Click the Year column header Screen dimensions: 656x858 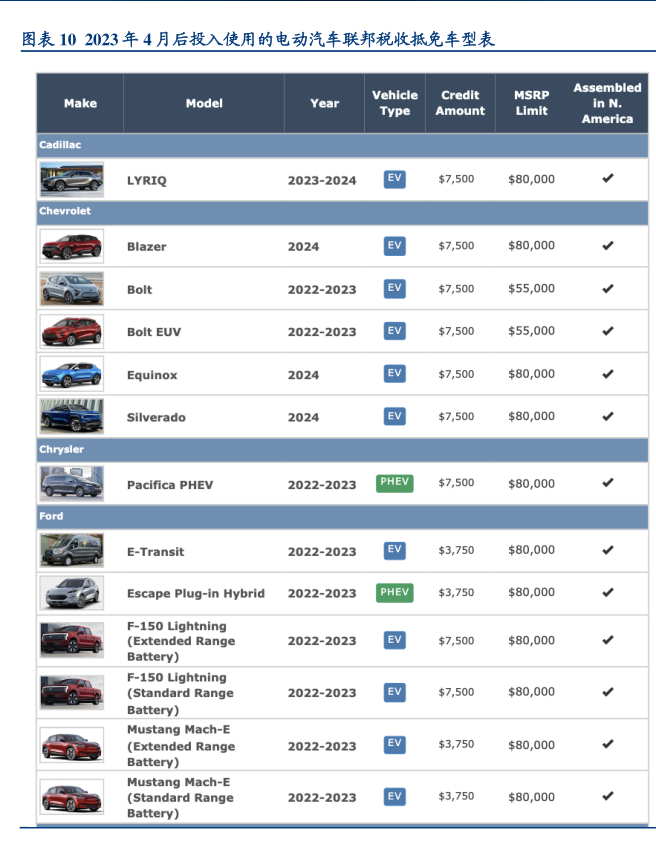(324, 103)
